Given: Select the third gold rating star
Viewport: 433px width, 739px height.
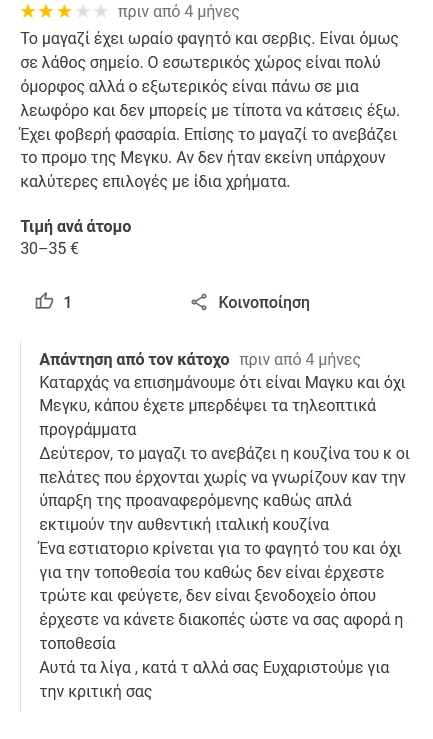Looking at the screenshot, I should 64,11.
